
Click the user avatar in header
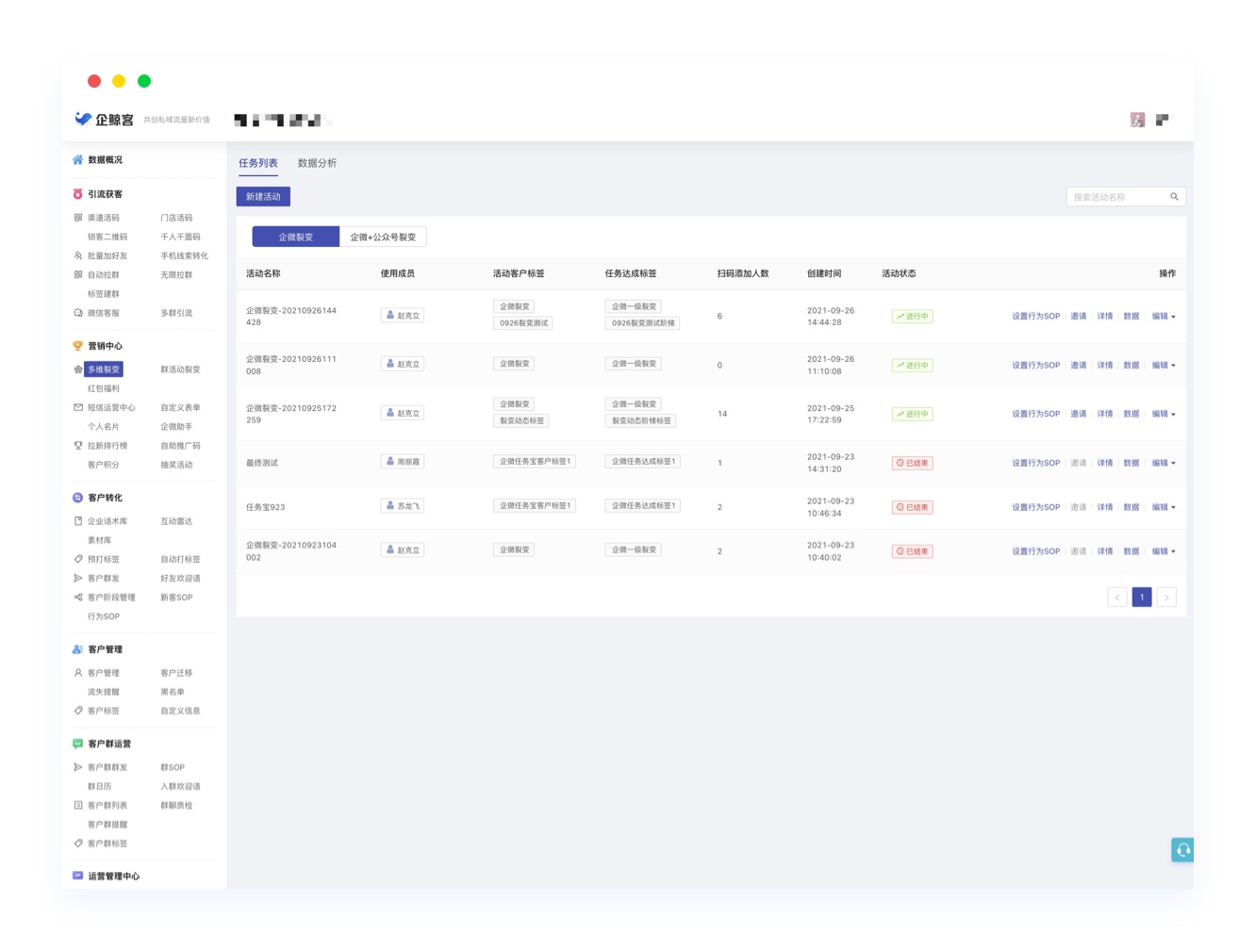[x=1137, y=120]
